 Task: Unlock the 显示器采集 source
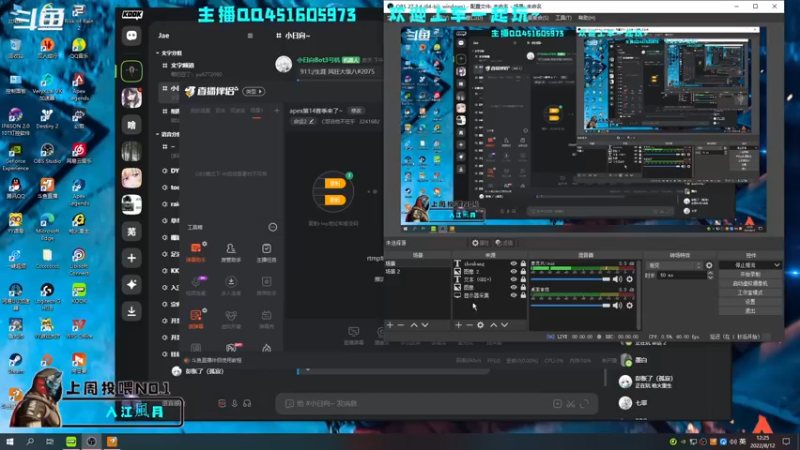(x=523, y=295)
